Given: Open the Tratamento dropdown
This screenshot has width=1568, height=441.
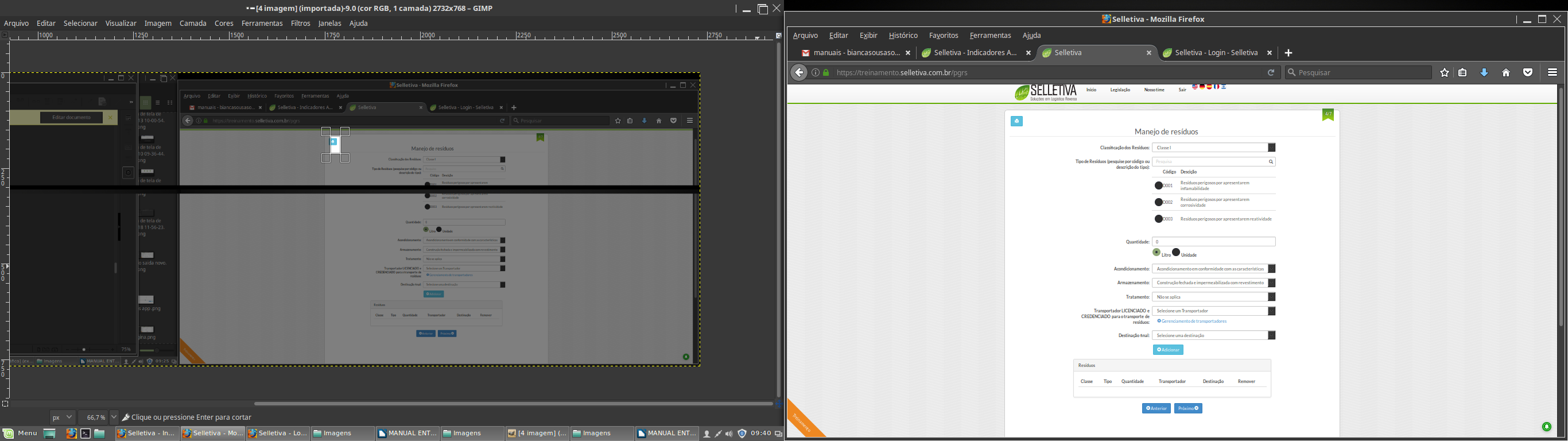Looking at the screenshot, I should click(1272, 297).
